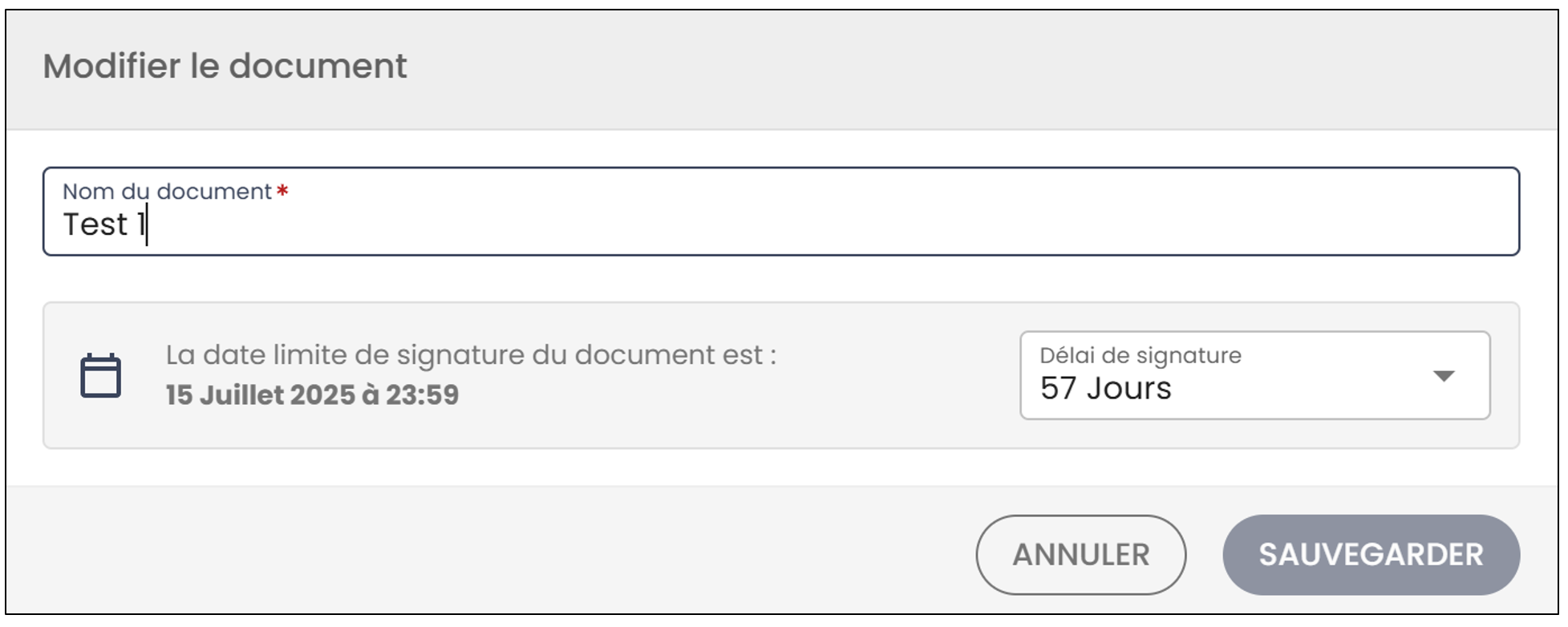This screenshot has width=1568, height=627.
Task: Click the word Jours in the delay selector
Action: (1128, 389)
